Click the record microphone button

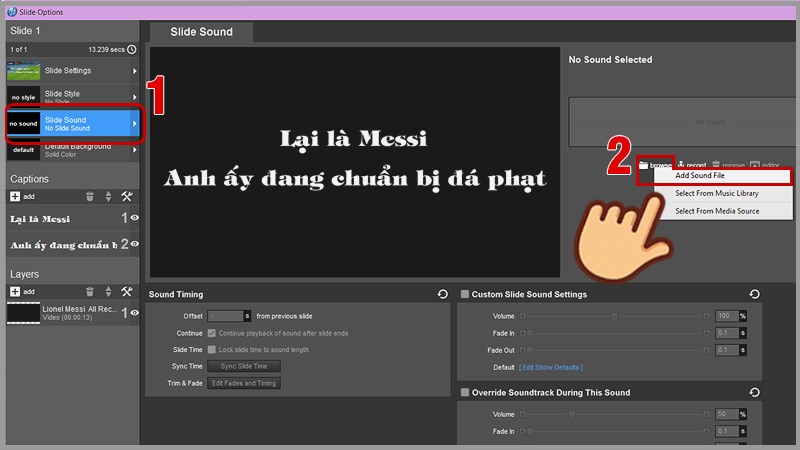[x=692, y=165]
